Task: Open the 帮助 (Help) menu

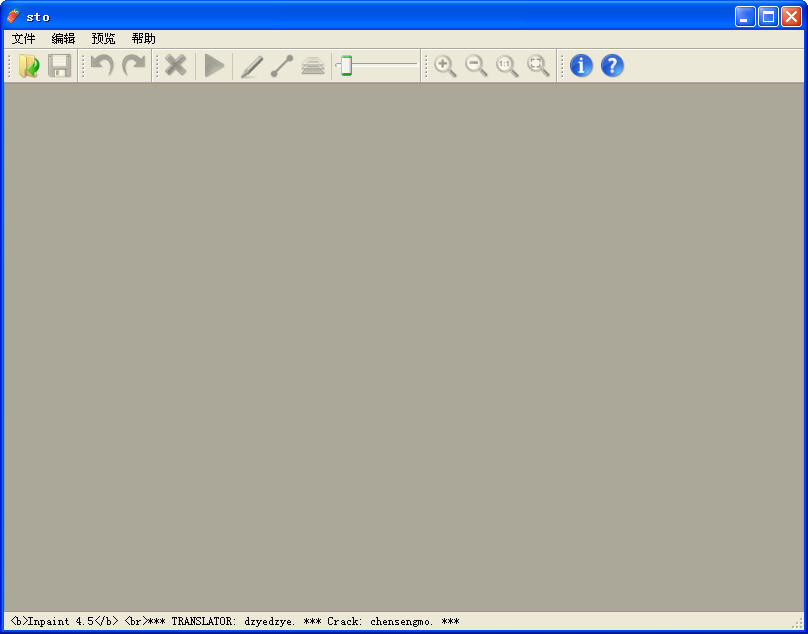Action: pos(143,39)
